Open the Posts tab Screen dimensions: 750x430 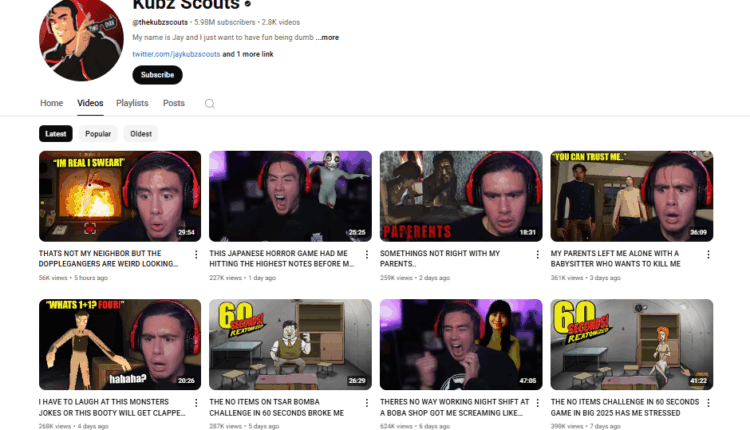point(174,103)
